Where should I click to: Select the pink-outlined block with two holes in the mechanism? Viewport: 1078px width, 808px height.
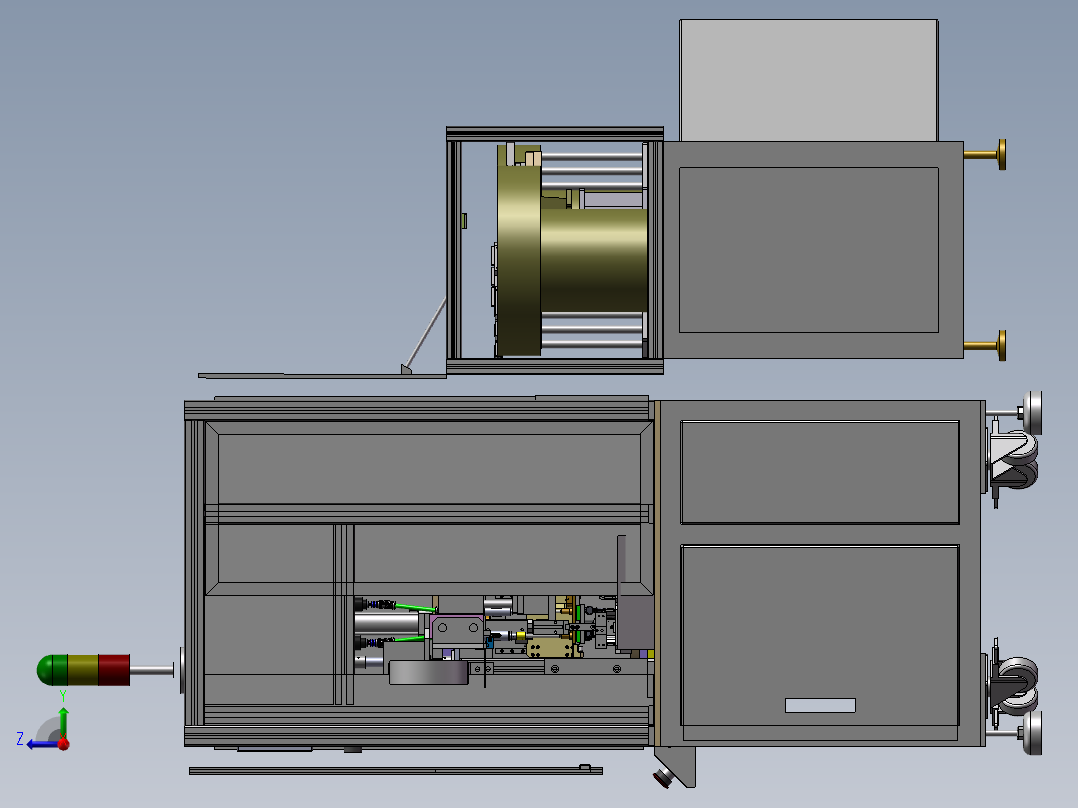pos(457,631)
